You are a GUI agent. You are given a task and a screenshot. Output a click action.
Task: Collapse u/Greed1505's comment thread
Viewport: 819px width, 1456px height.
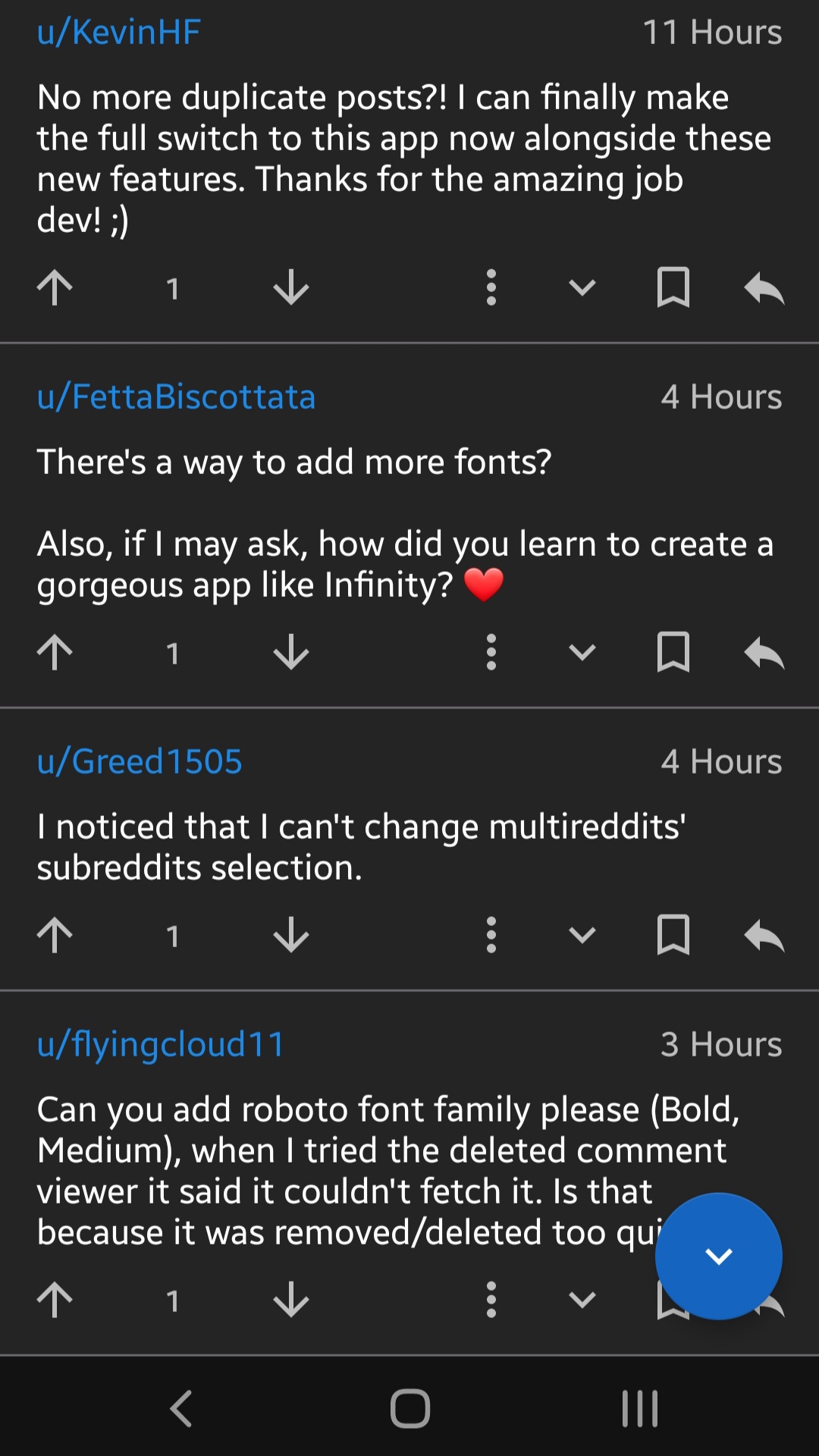tap(582, 935)
